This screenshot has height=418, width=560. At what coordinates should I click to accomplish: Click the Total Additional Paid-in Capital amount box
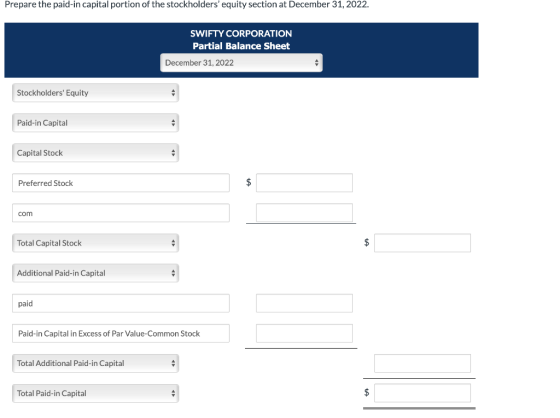422,363
